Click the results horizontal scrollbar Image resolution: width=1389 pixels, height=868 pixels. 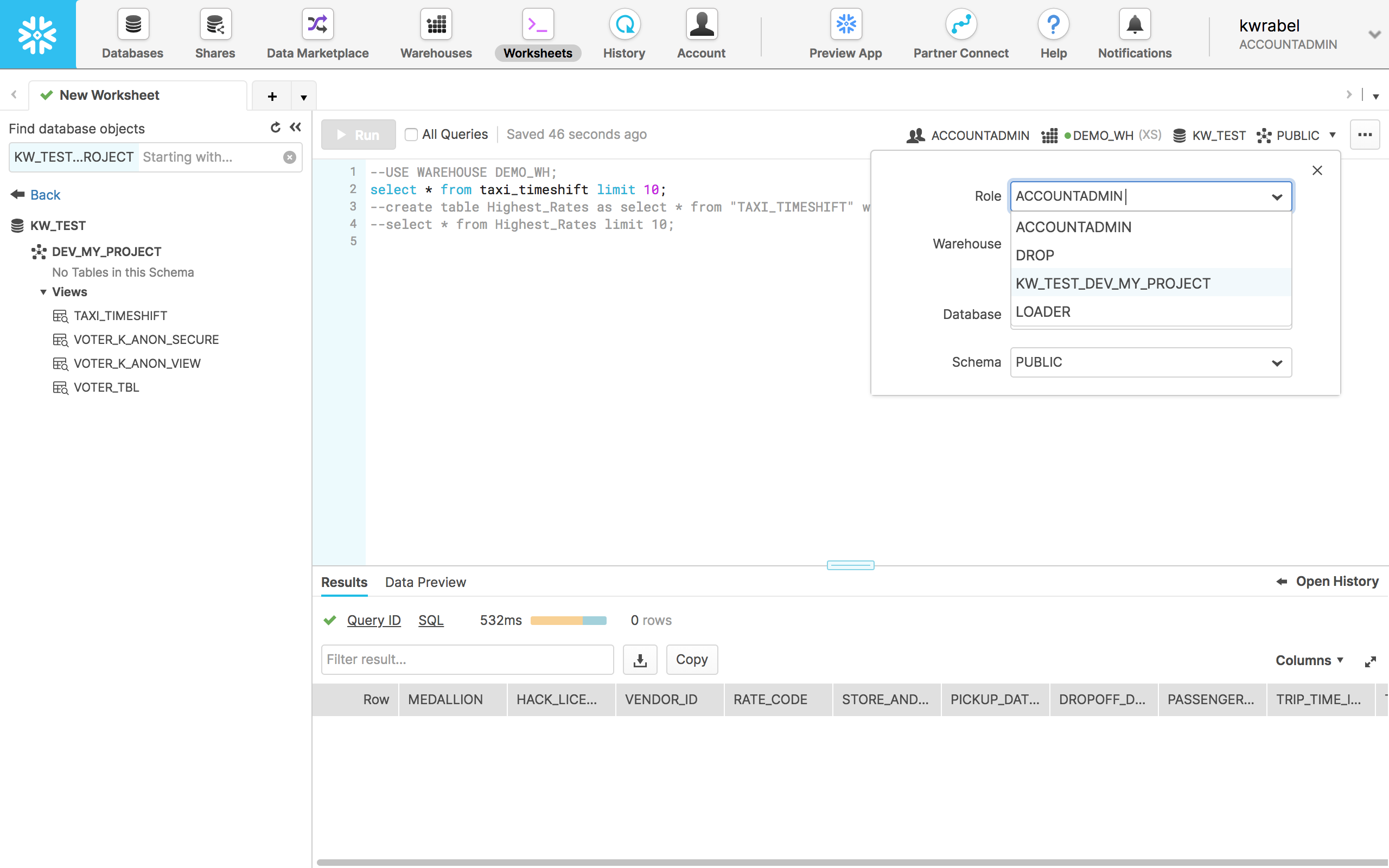pos(852,862)
